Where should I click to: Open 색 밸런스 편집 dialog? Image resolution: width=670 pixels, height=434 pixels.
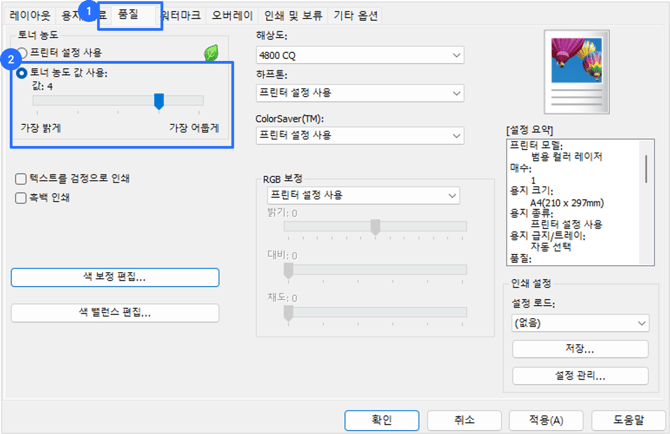click(115, 313)
